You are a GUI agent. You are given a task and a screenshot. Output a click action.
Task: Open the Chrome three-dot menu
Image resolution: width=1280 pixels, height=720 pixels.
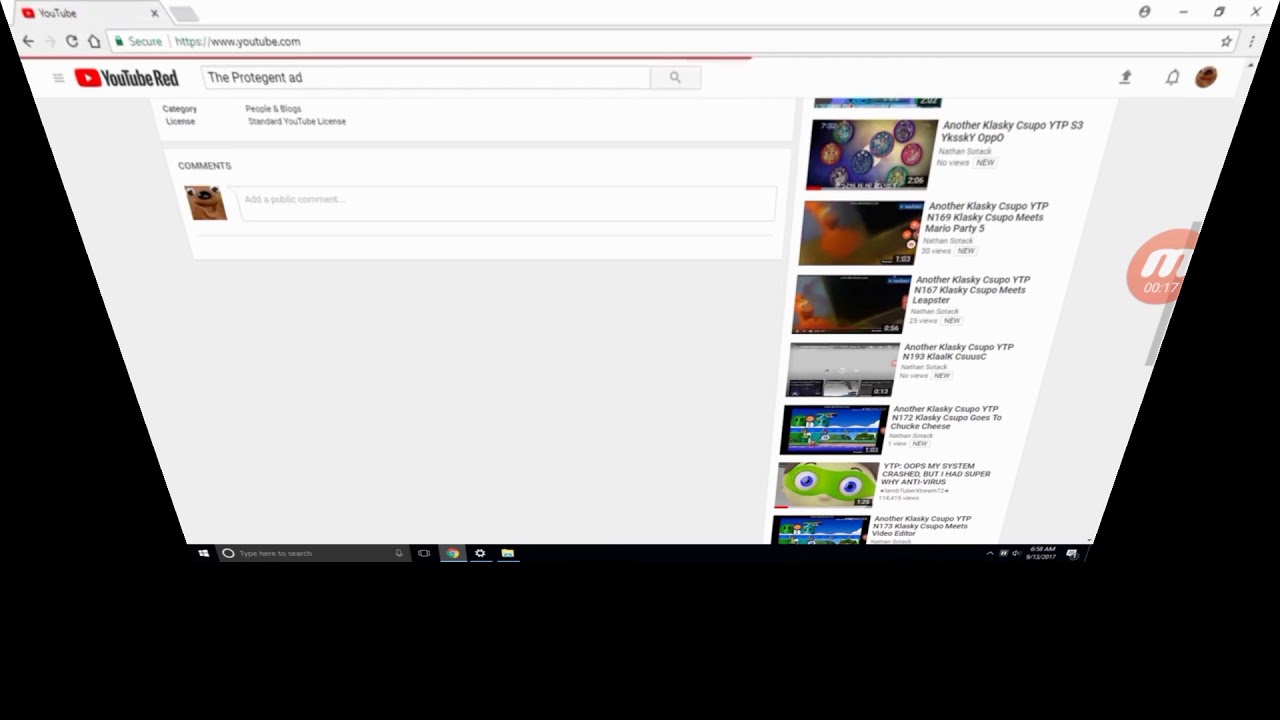tap(1252, 41)
